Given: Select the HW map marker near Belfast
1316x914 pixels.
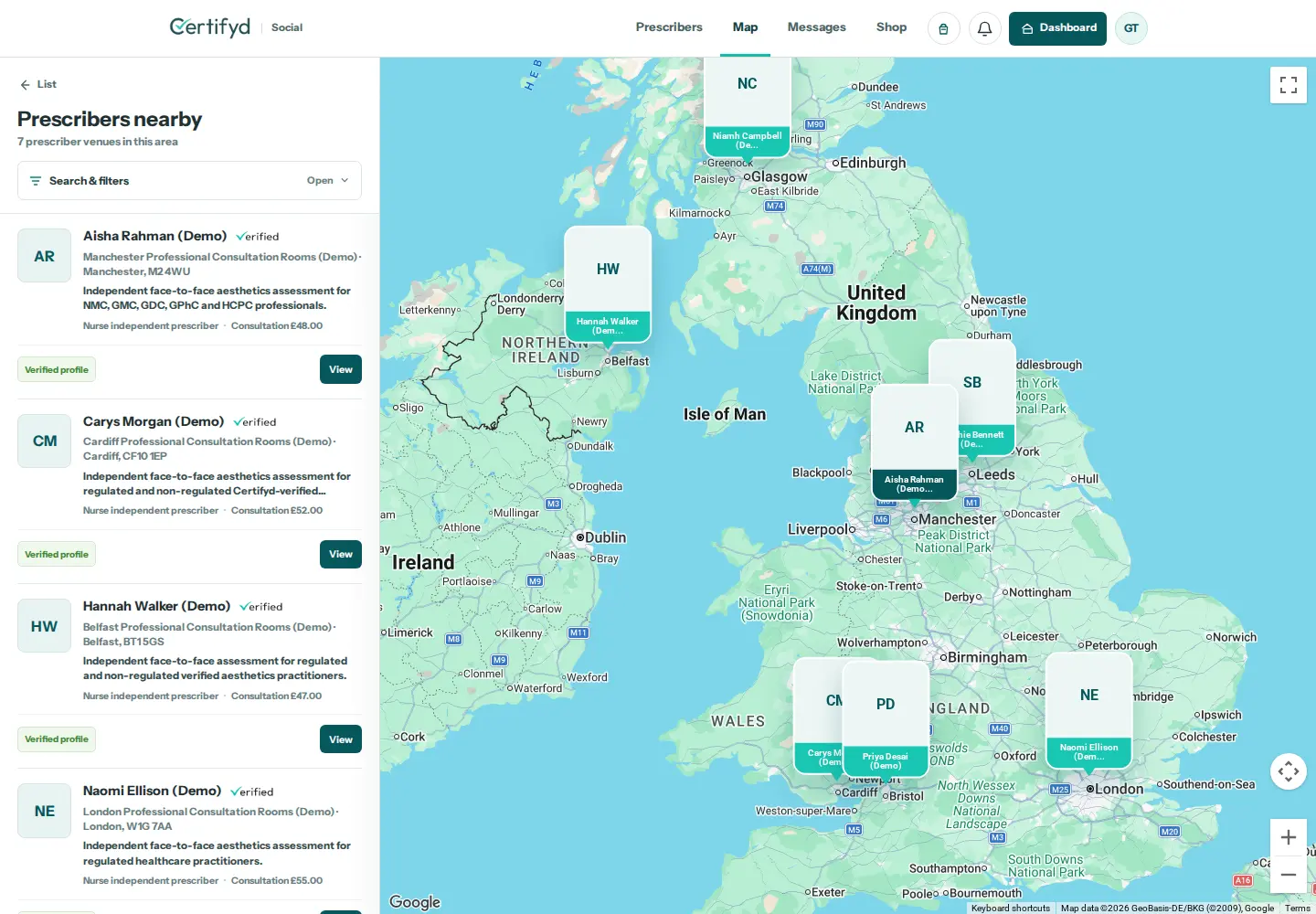Looking at the screenshot, I should click(608, 284).
